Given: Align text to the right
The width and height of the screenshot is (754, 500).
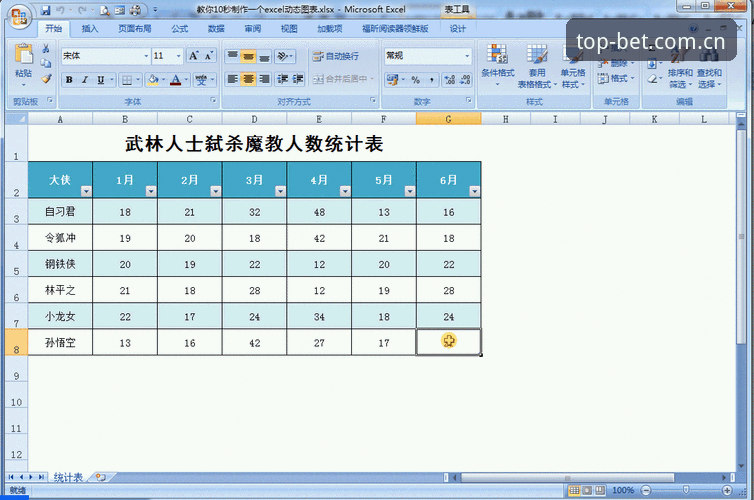Looking at the screenshot, I should tap(264, 79).
